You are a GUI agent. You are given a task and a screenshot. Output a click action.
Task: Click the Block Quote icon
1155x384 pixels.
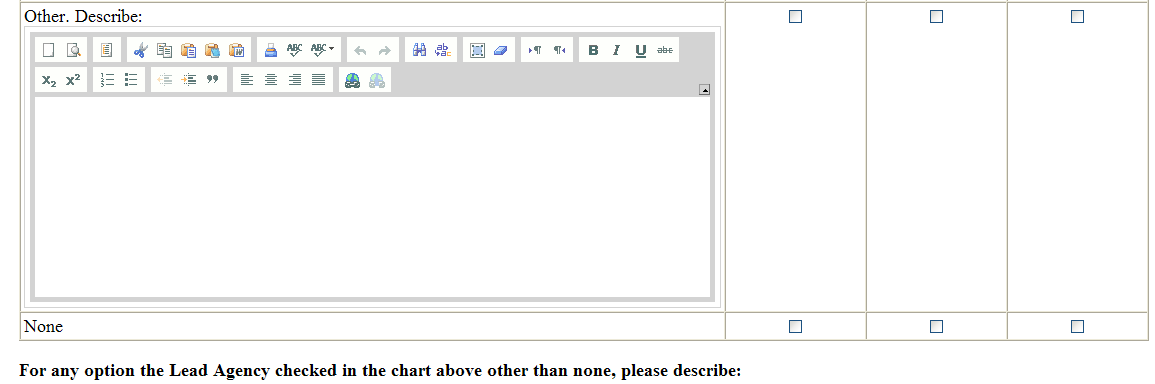click(x=213, y=80)
